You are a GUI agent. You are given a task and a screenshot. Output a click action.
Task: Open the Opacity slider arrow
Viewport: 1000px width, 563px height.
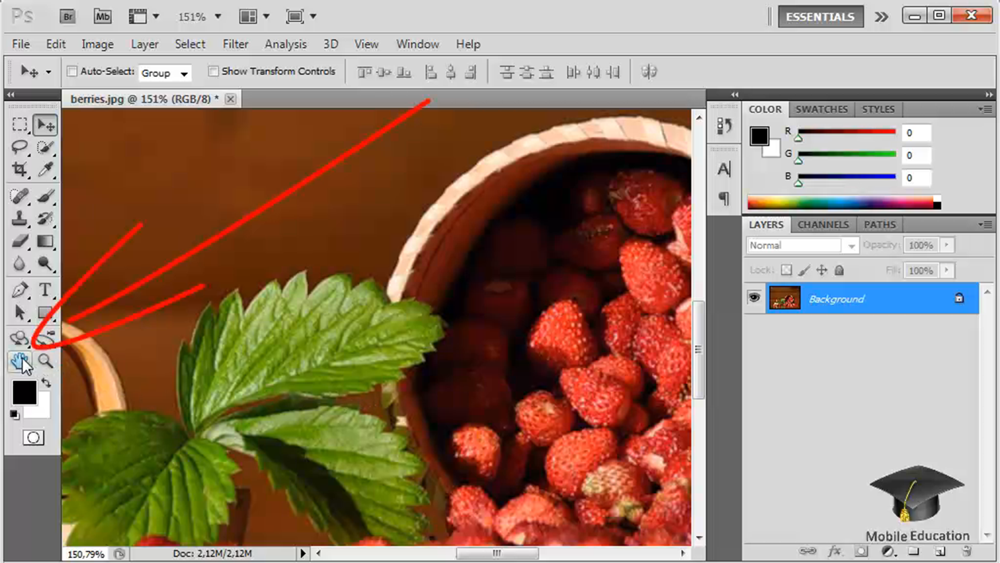(946, 245)
